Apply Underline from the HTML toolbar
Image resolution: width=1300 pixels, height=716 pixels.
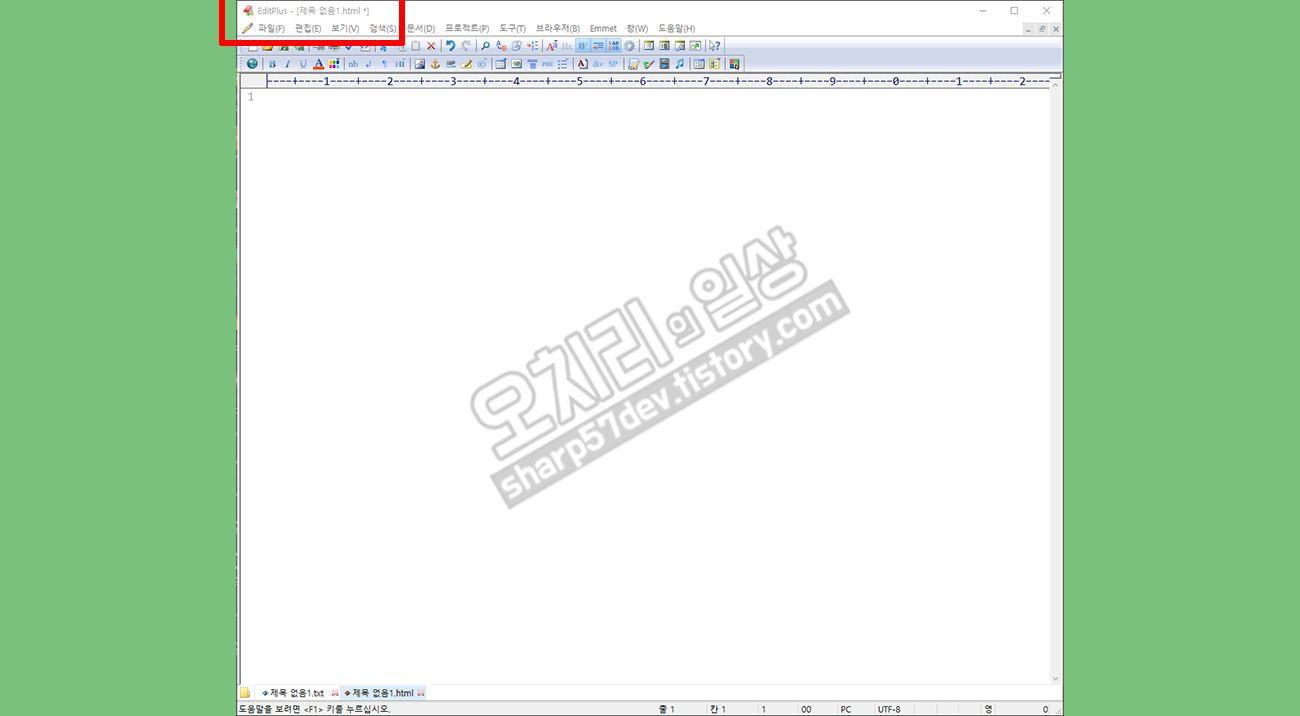click(x=303, y=64)
